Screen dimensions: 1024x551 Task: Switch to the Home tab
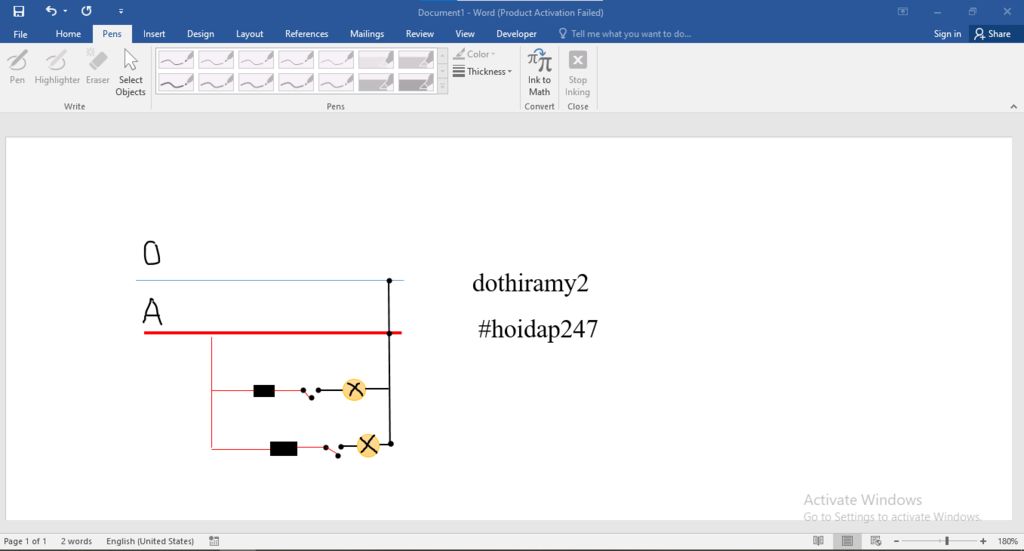click(68, 34)
